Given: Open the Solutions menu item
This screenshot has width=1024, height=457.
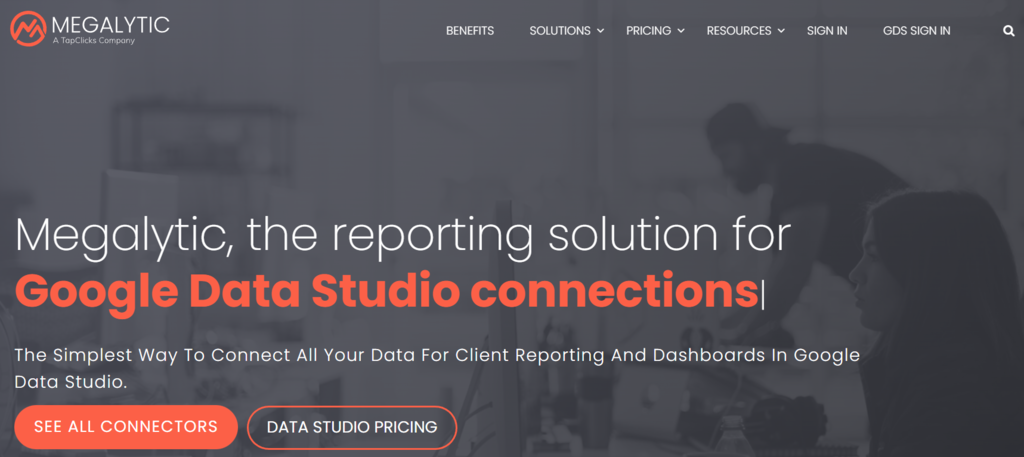Looking at the screenshot, I should click(x=560, y=31).
